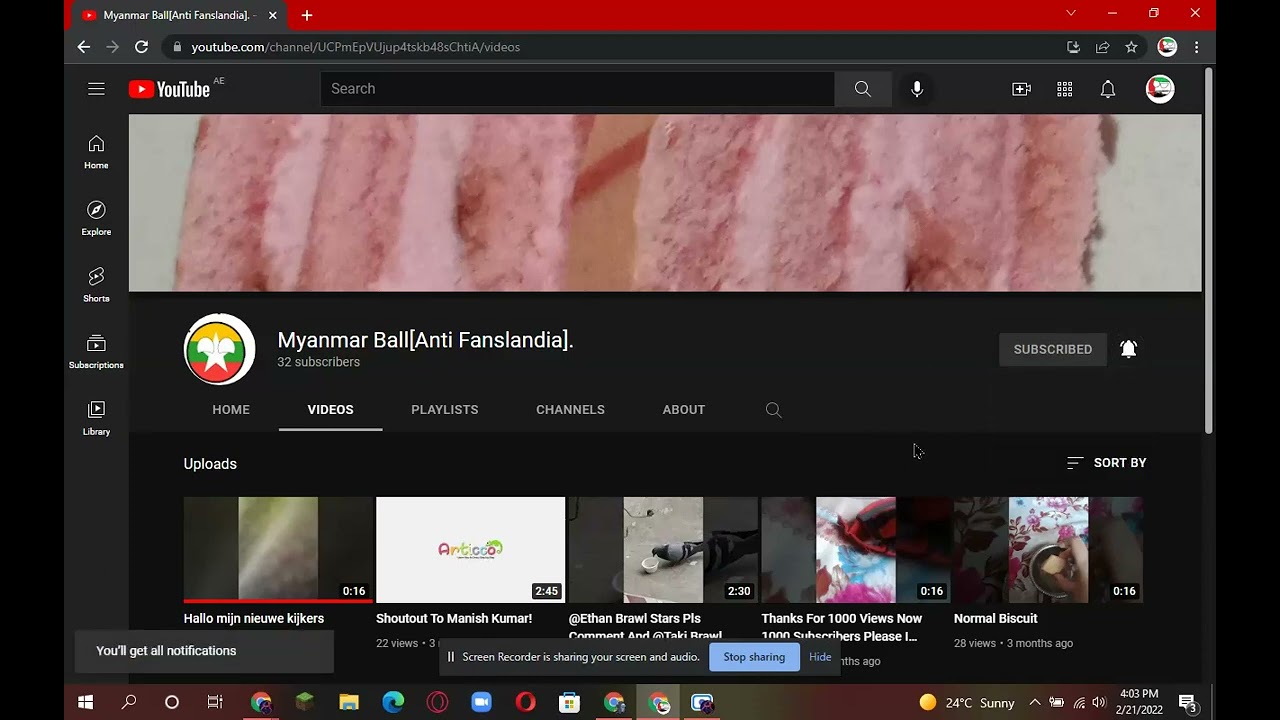Open the ABOUT tab
The height and width of the screenshot is (720, 1280).
point(684,410)
